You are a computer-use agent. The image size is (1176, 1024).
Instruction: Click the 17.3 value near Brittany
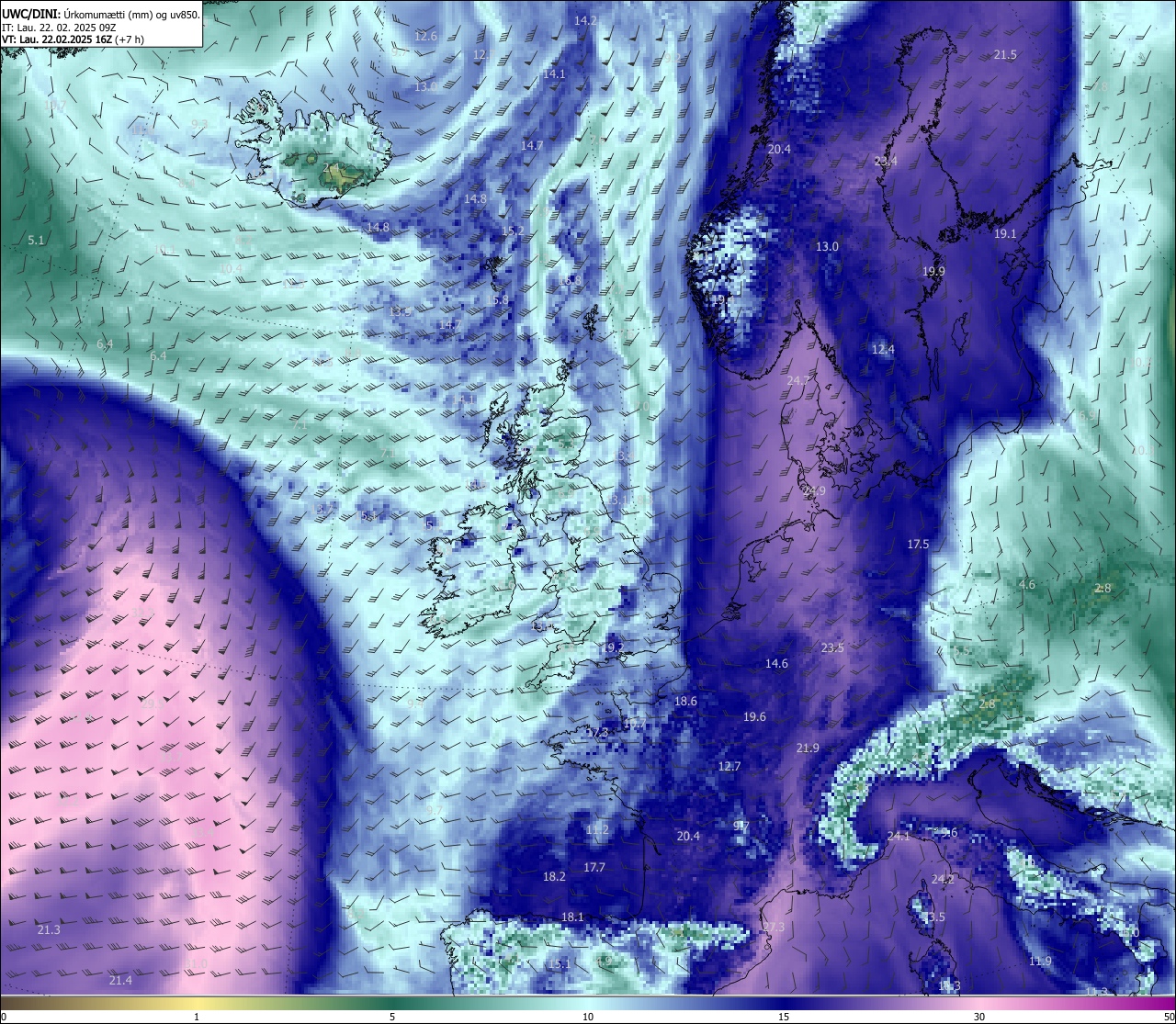point(597,733)
